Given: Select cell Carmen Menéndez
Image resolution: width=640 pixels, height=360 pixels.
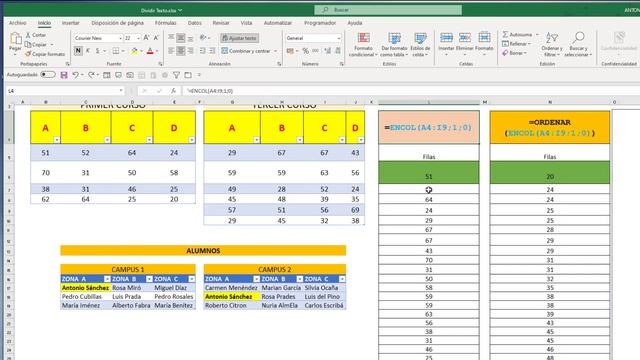Looking at the screenshot, I should click(x=232, y=288).
